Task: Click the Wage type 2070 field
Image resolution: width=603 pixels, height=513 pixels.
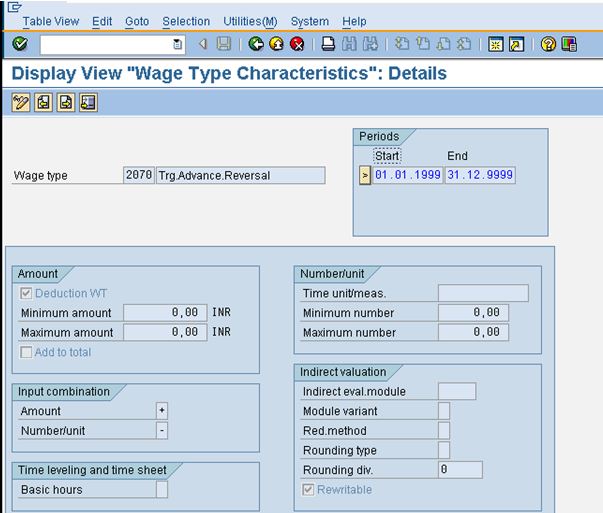Action: click(x=139, y=175)
